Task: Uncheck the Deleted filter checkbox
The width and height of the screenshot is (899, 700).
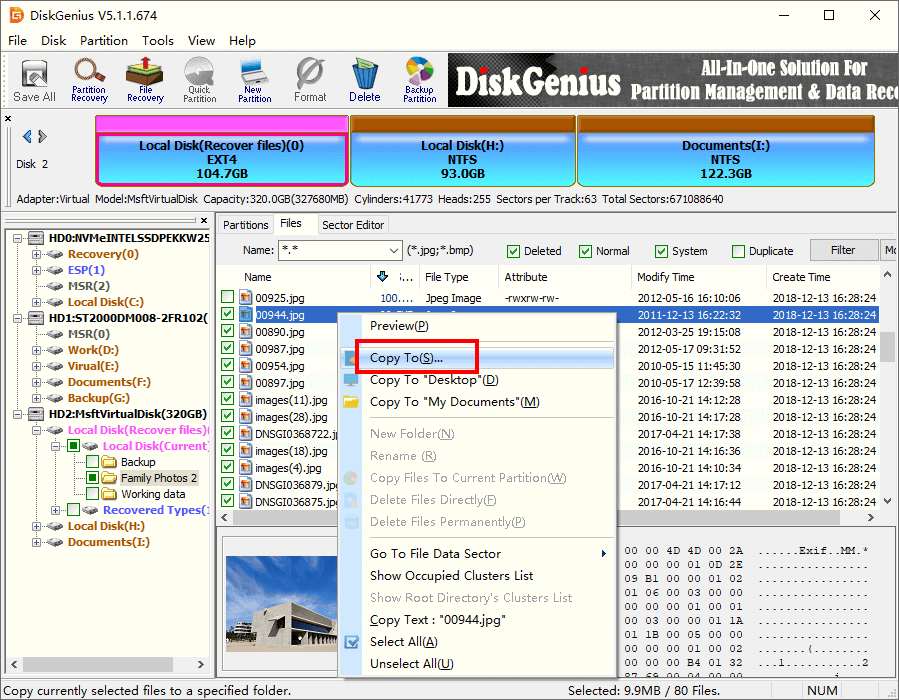Action: coord(514,251)
